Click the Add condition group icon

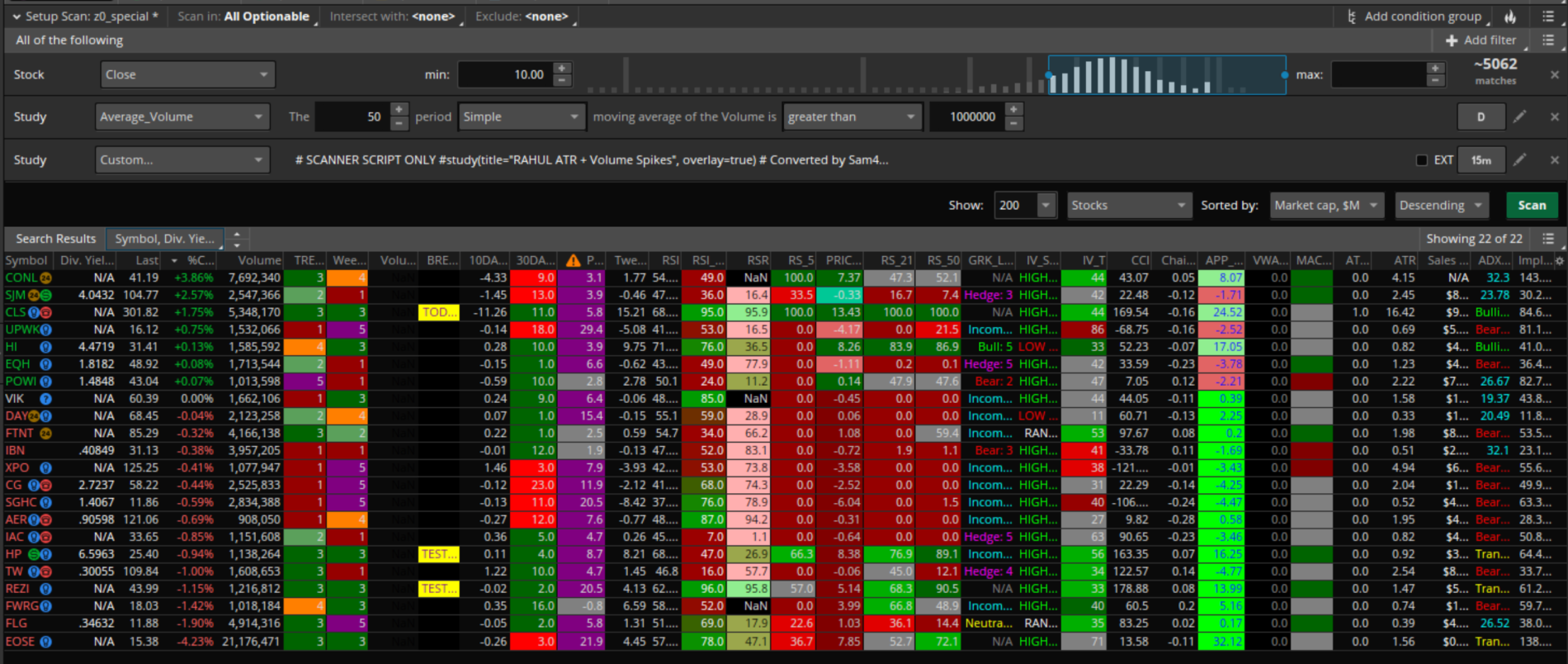pyautogui.click(x=1352, y=17)
